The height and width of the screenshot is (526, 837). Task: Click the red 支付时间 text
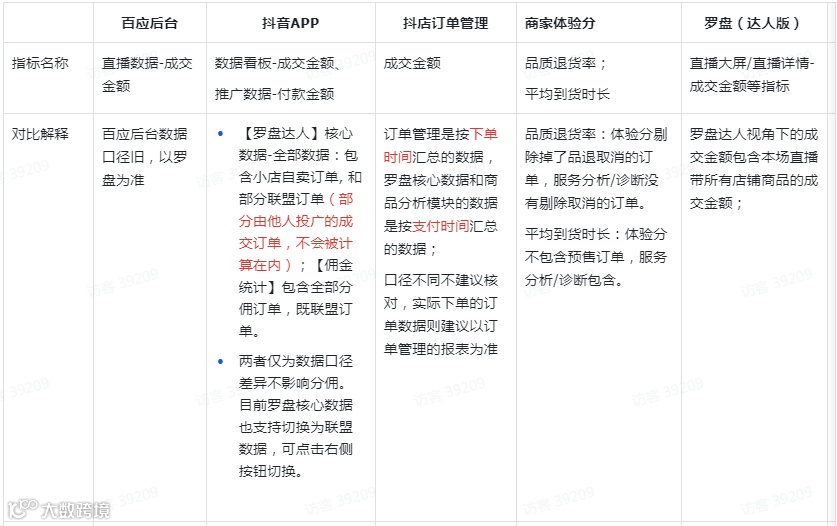441,226
